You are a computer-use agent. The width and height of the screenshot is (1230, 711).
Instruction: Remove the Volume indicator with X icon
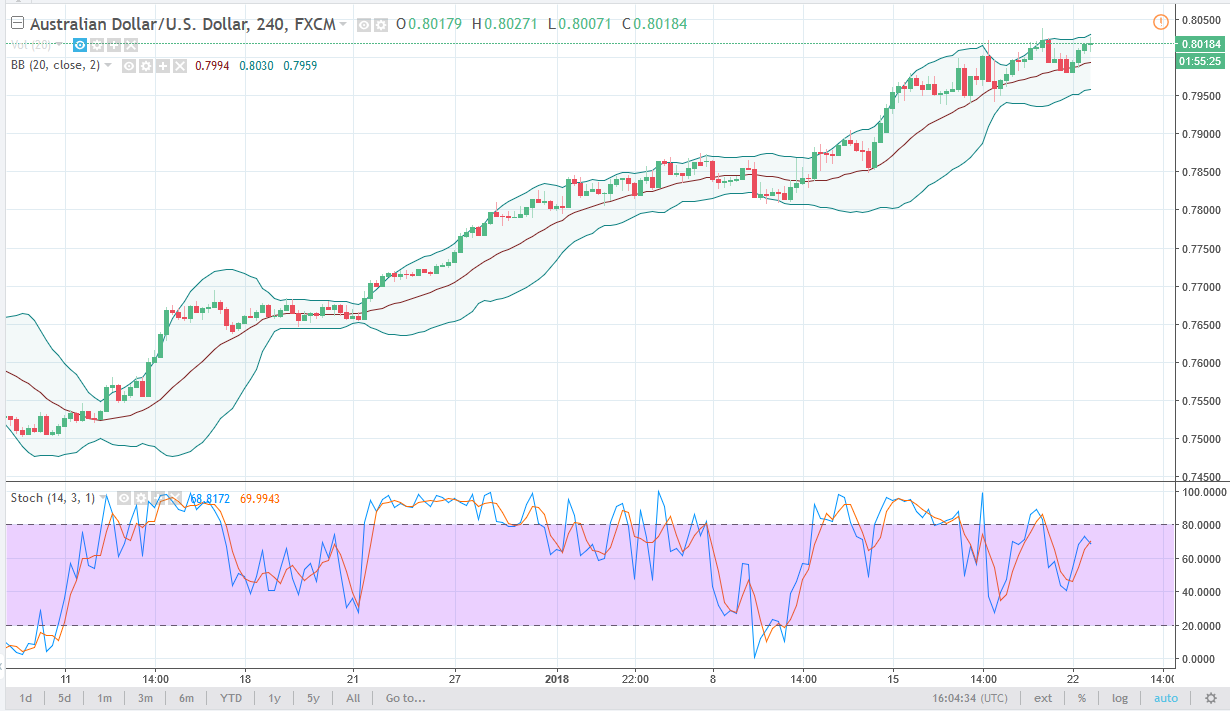(130, 45)
